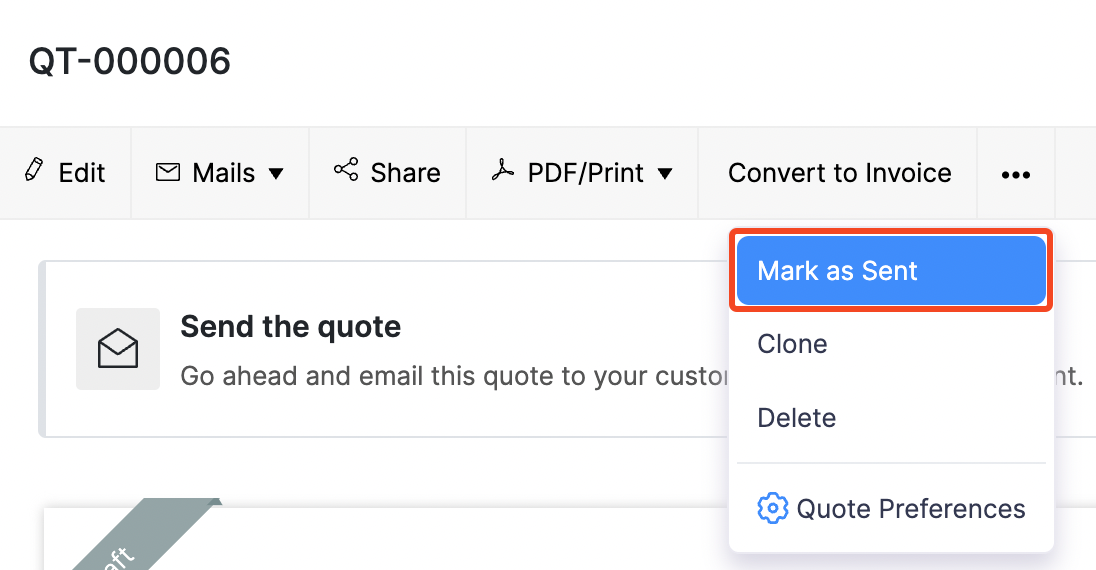Choose Delete from the dropdown menu

pos(796,417)
